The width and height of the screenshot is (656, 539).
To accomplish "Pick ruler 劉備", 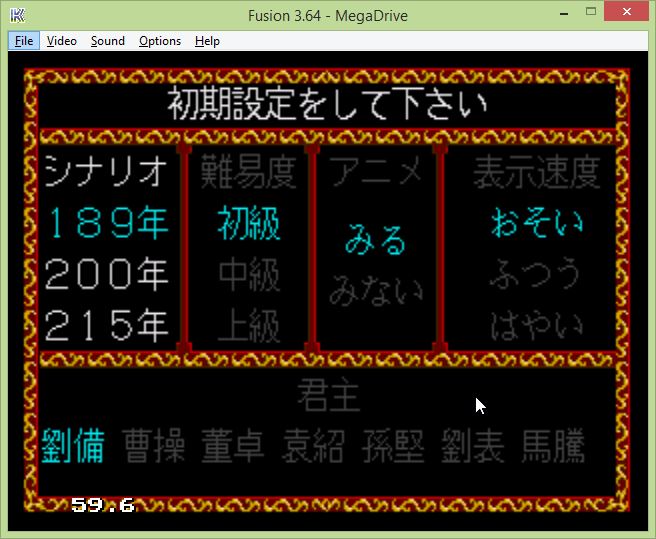I will pyautogui.click(x=73, y=445).
